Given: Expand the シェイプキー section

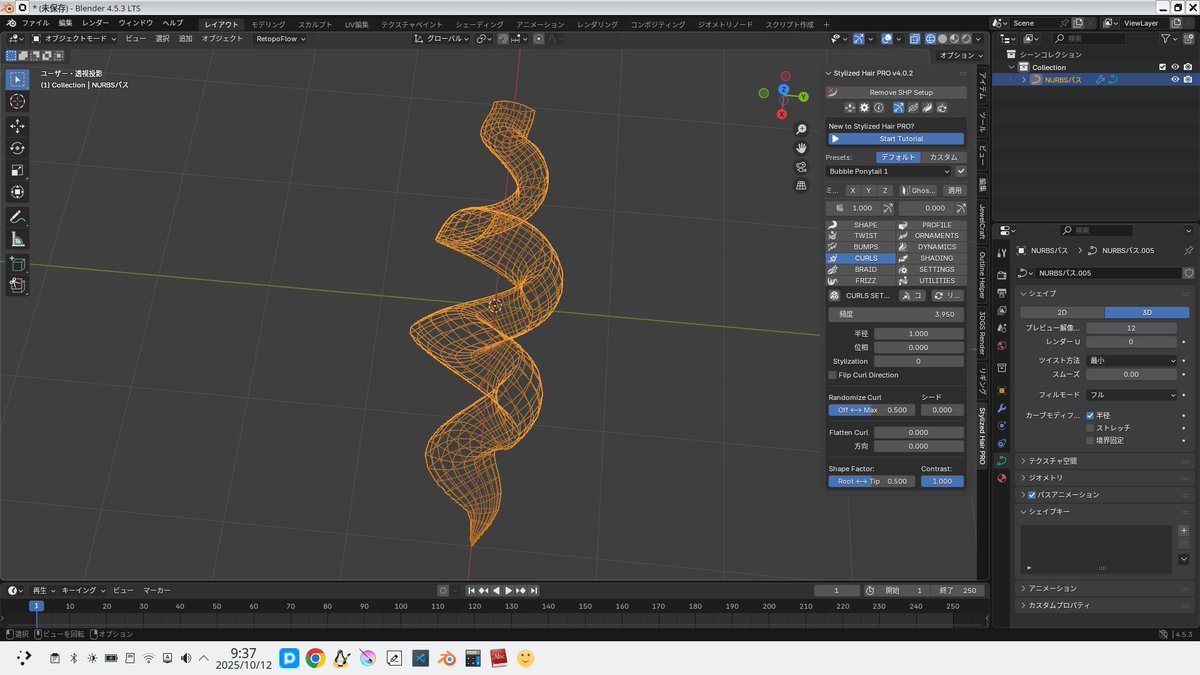Looking at the screenshot, I should pyautogui.click(x=1045, y=511).
